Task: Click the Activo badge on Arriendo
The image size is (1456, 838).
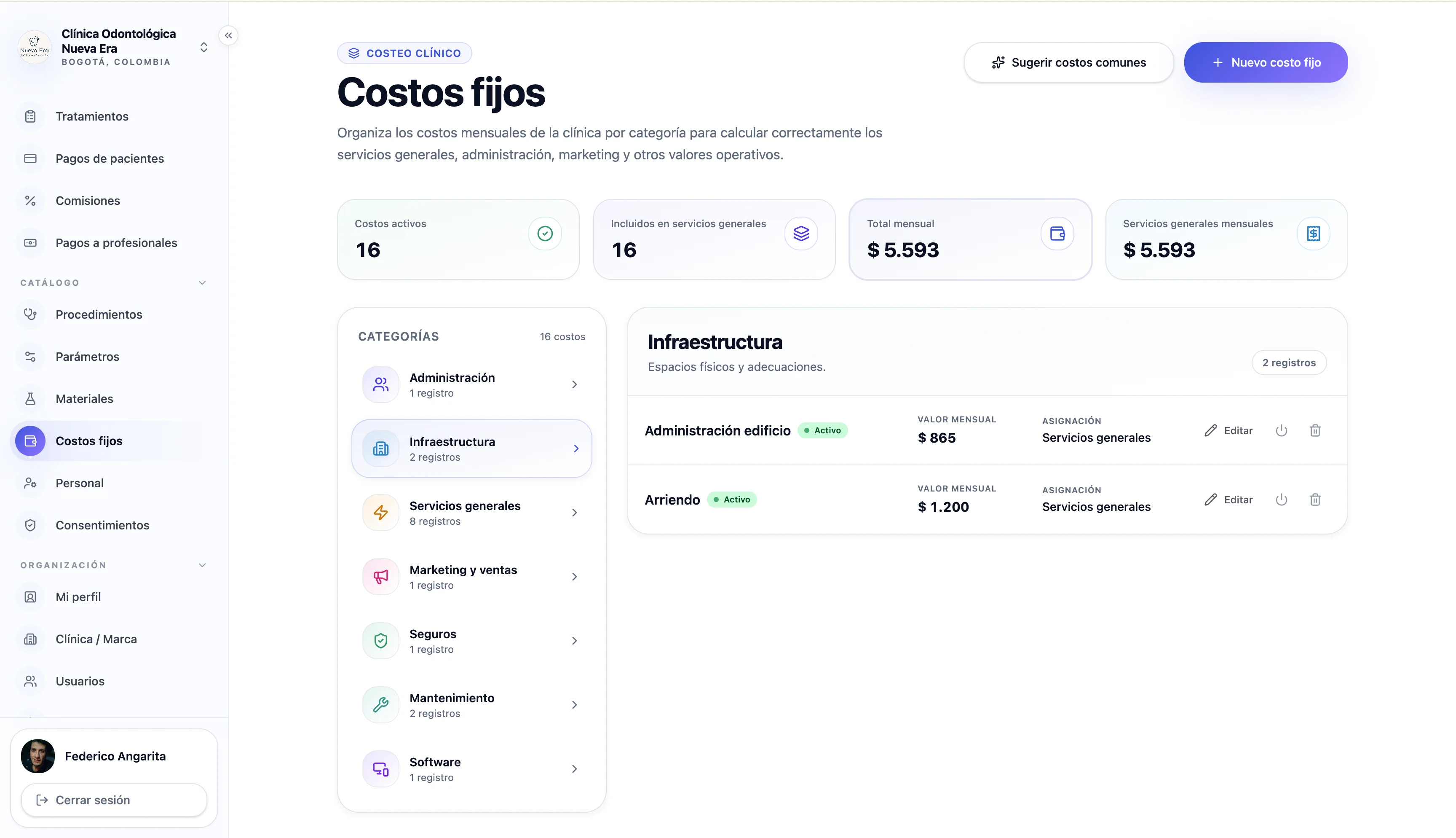Action: tap(731, 500)
